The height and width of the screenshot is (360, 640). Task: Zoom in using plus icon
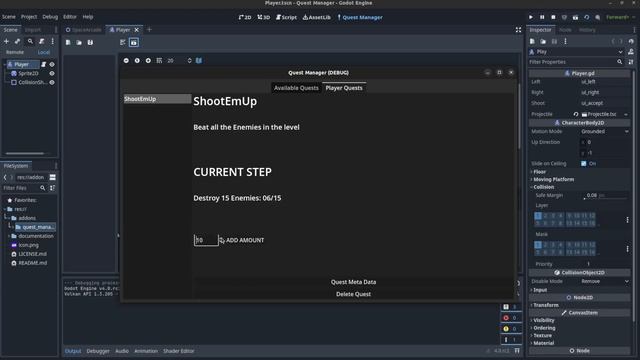point(148,60)
